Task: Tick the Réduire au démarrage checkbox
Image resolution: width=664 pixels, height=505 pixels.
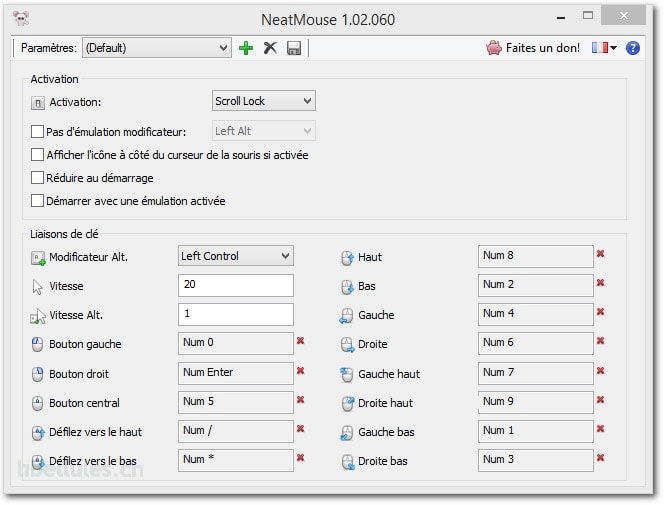Action: click(x=37, y=177)
